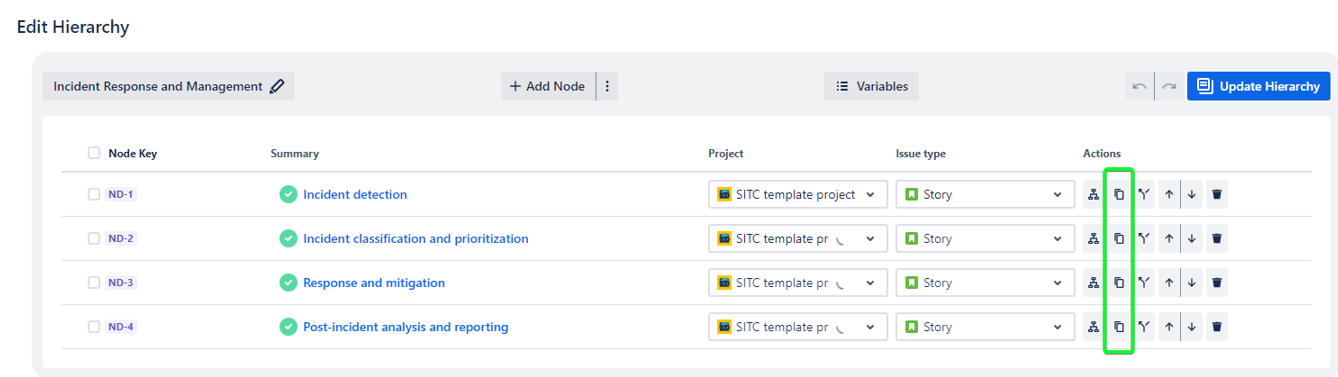The height and width of the screenshot is (377, 1338).
Task: Open the Variables panel
Action: 871,86
